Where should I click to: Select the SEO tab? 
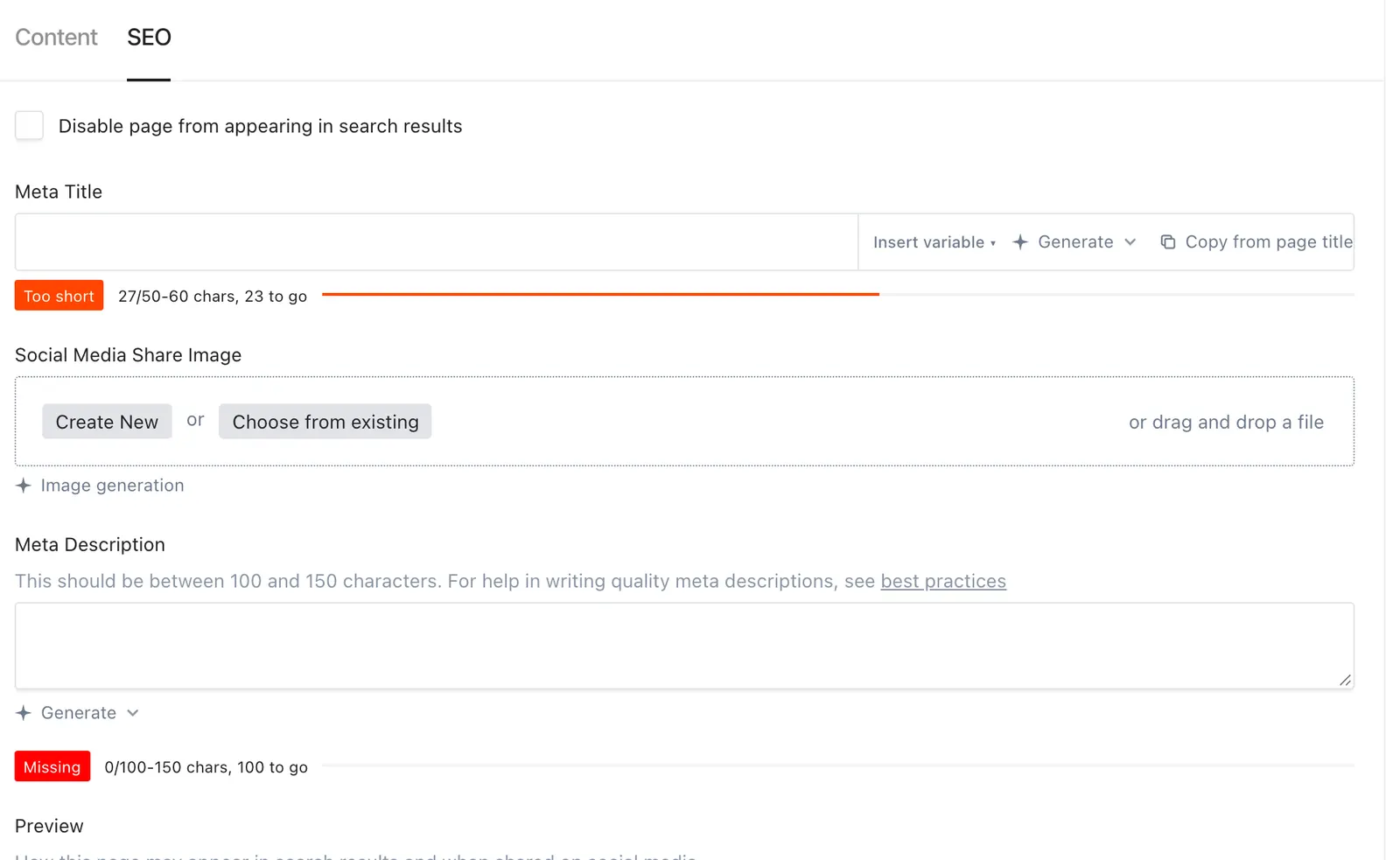149,37
